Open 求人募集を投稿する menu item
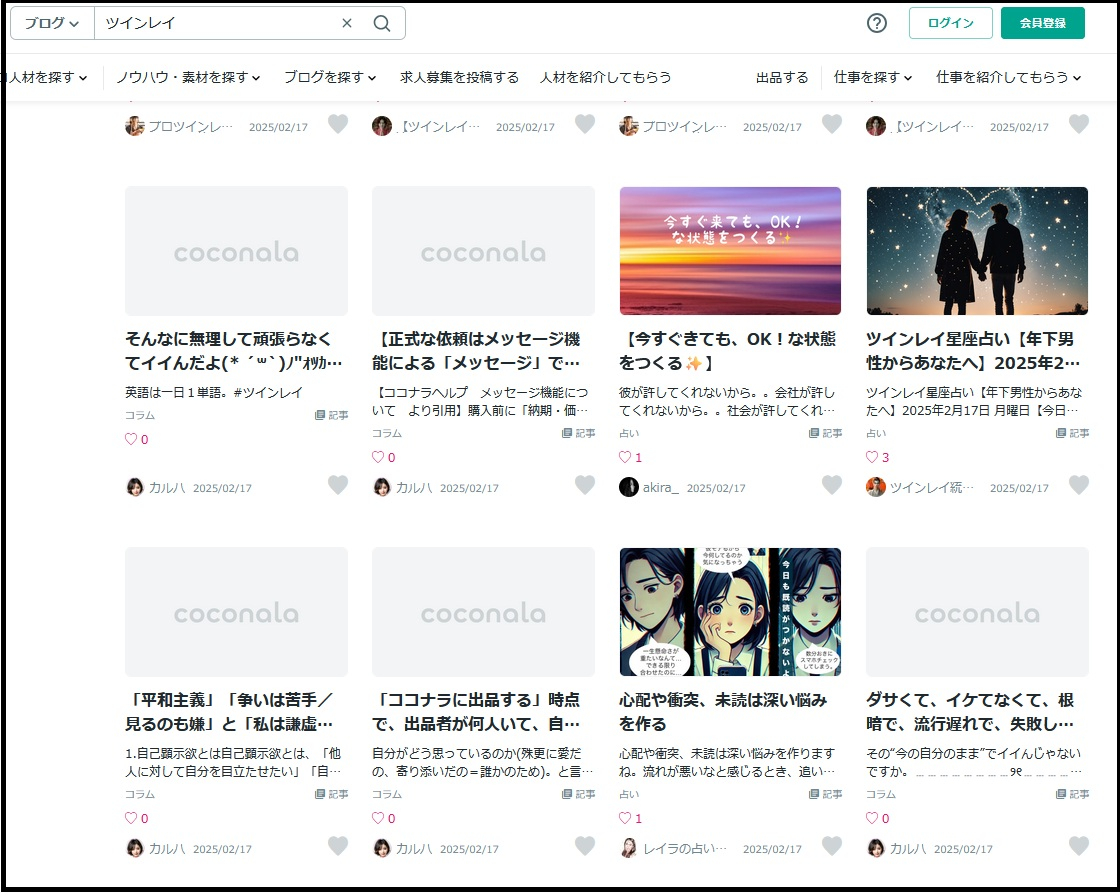 pos(459,77)
